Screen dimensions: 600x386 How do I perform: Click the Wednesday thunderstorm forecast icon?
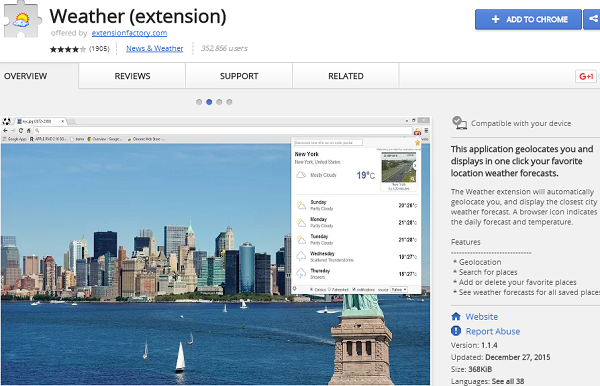tap(301, 256)
